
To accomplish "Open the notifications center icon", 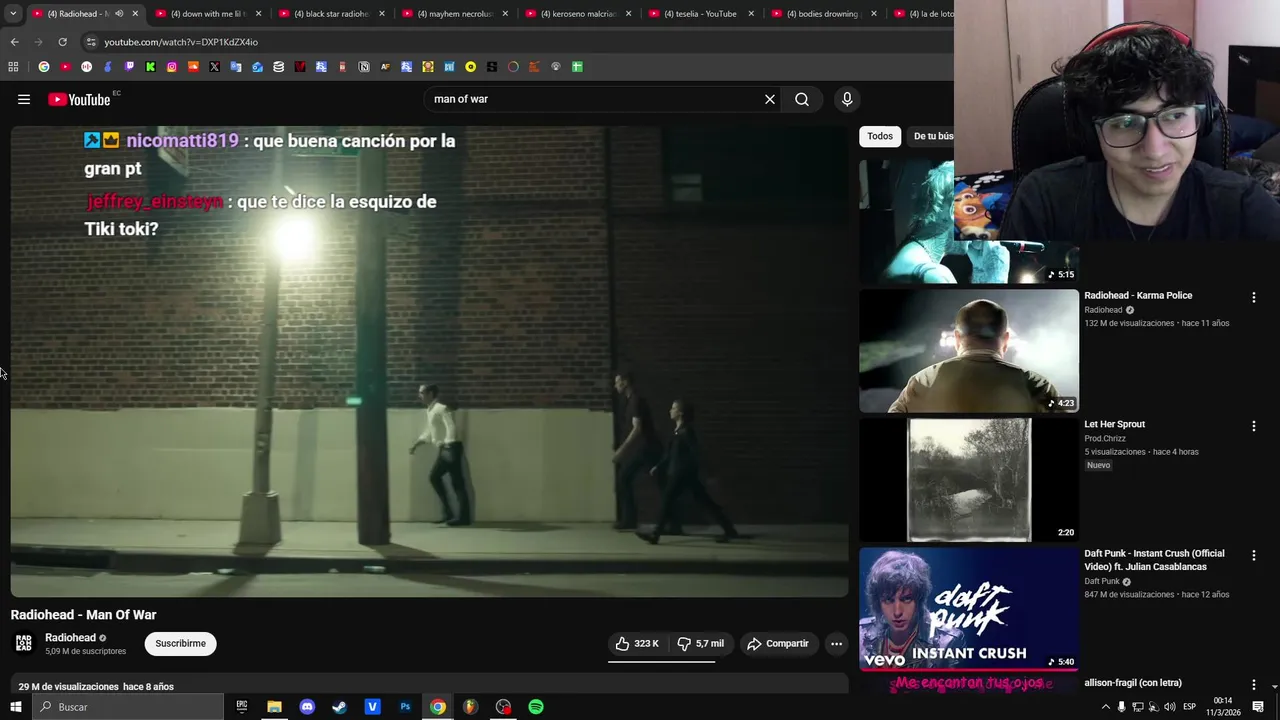I will coord(1258,707).
